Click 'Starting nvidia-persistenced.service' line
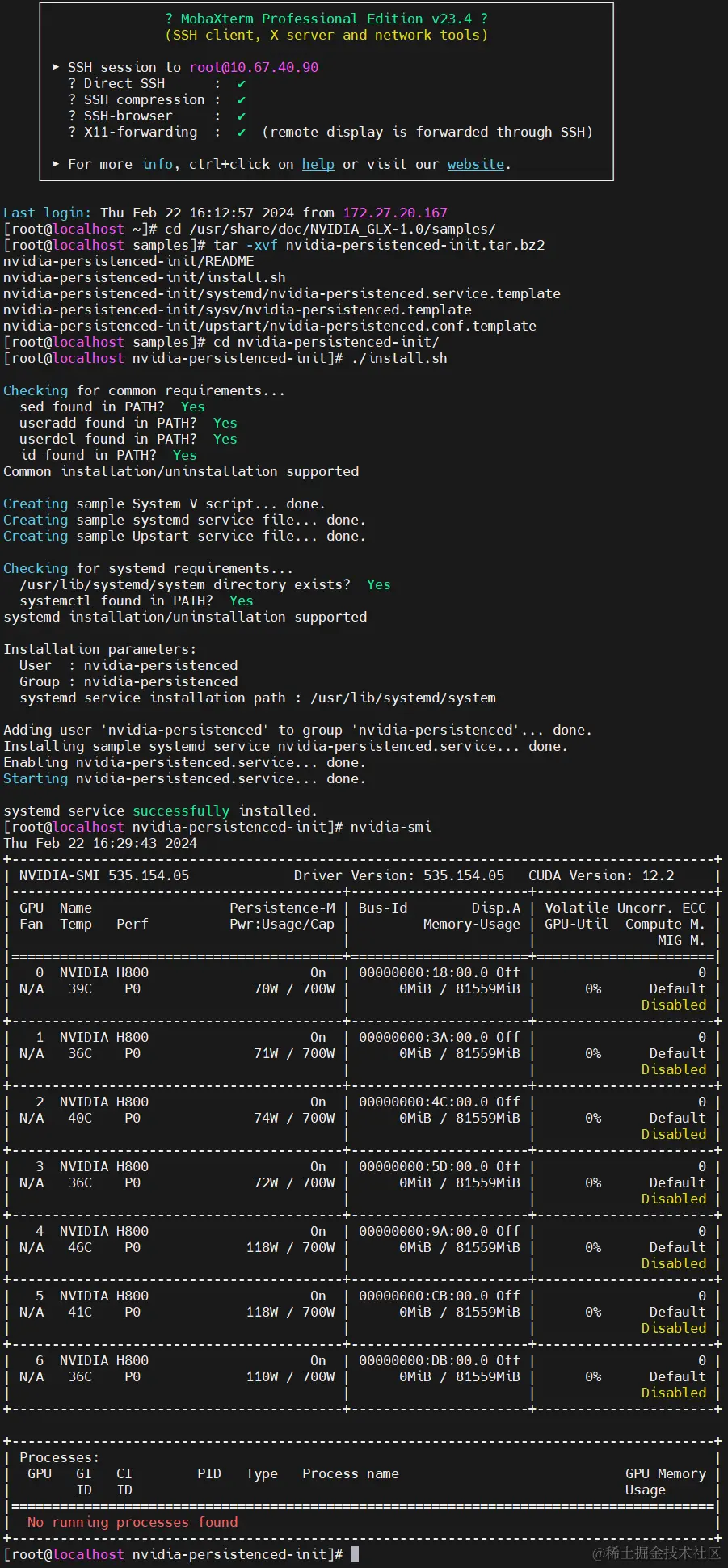Viewport: 728px width, 1568px height. point(185,778)
